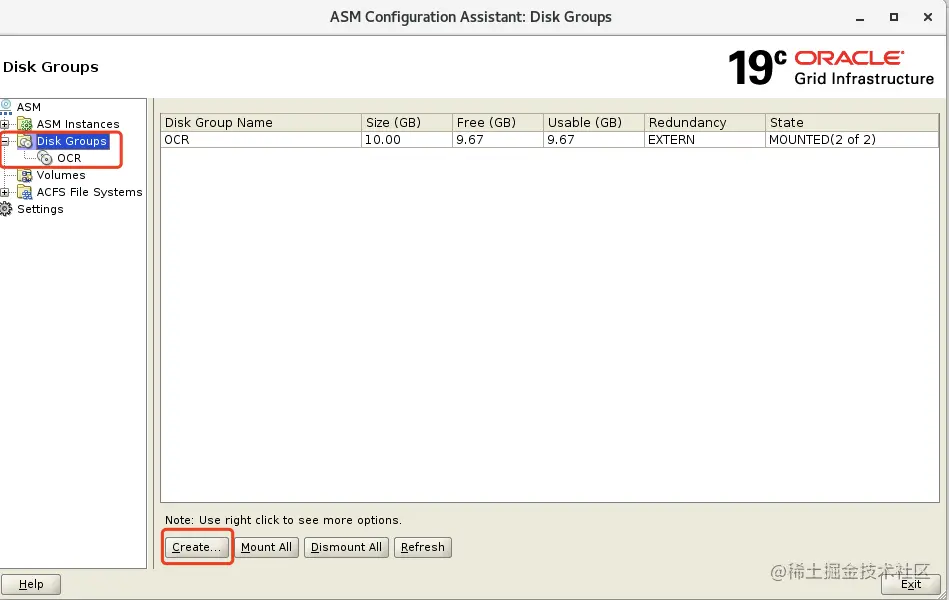The width and height of the screenshot is (949, 600).
Task: Click the ASM Instances folder icon
Action: pyautogui.click(x=25, y=124)
